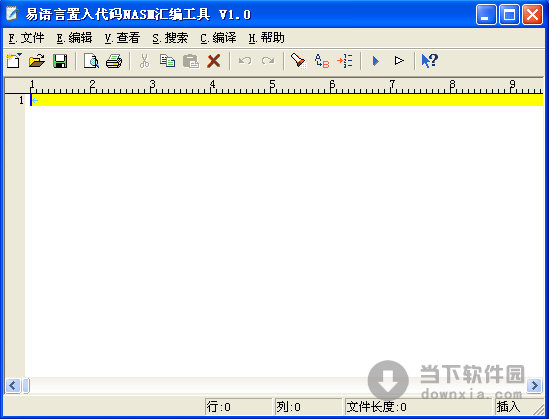The image size is (549, 419).
Task: Save file using floppy disk icon
Action: tap(60, 61)
